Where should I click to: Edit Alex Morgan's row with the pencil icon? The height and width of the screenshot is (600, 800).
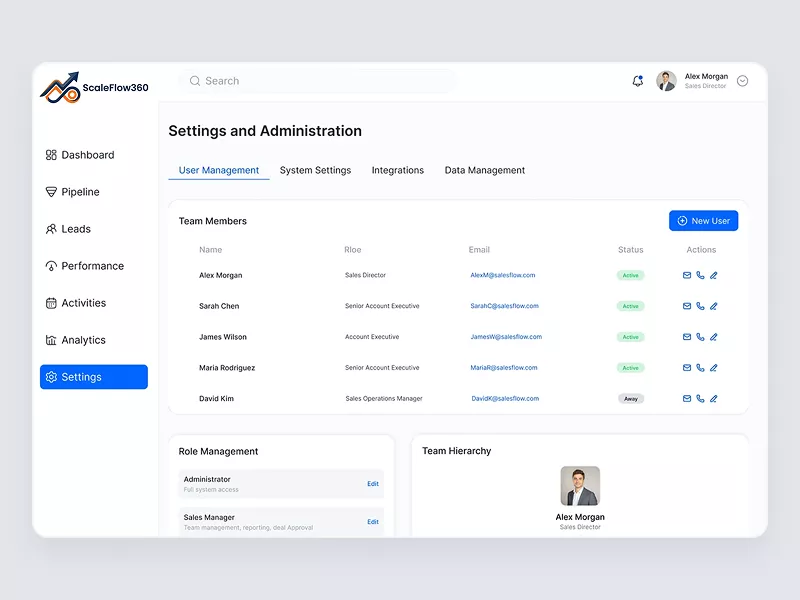[713, 275]
